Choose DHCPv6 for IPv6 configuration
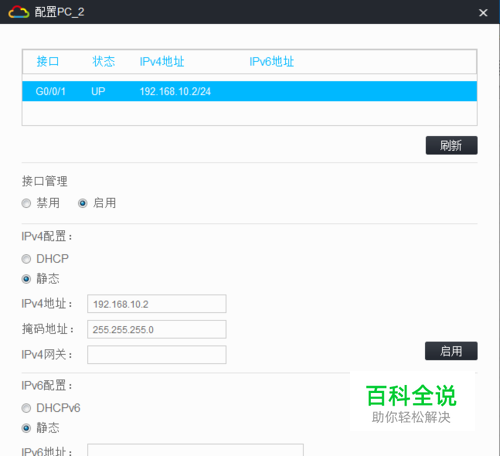The image size is (500, 456). pos(26,408)
